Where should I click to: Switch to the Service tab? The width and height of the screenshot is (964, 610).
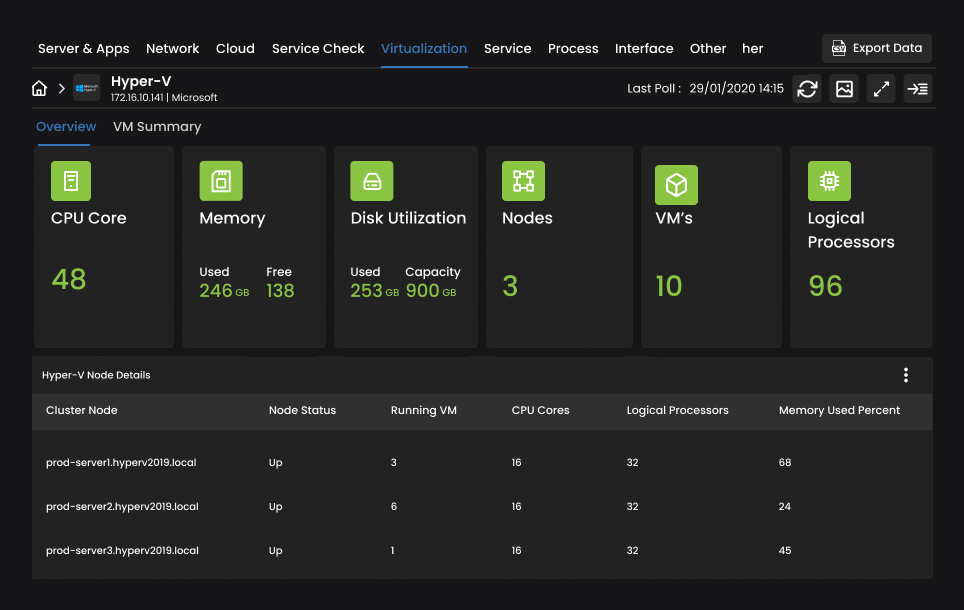[x=507, y=49]
